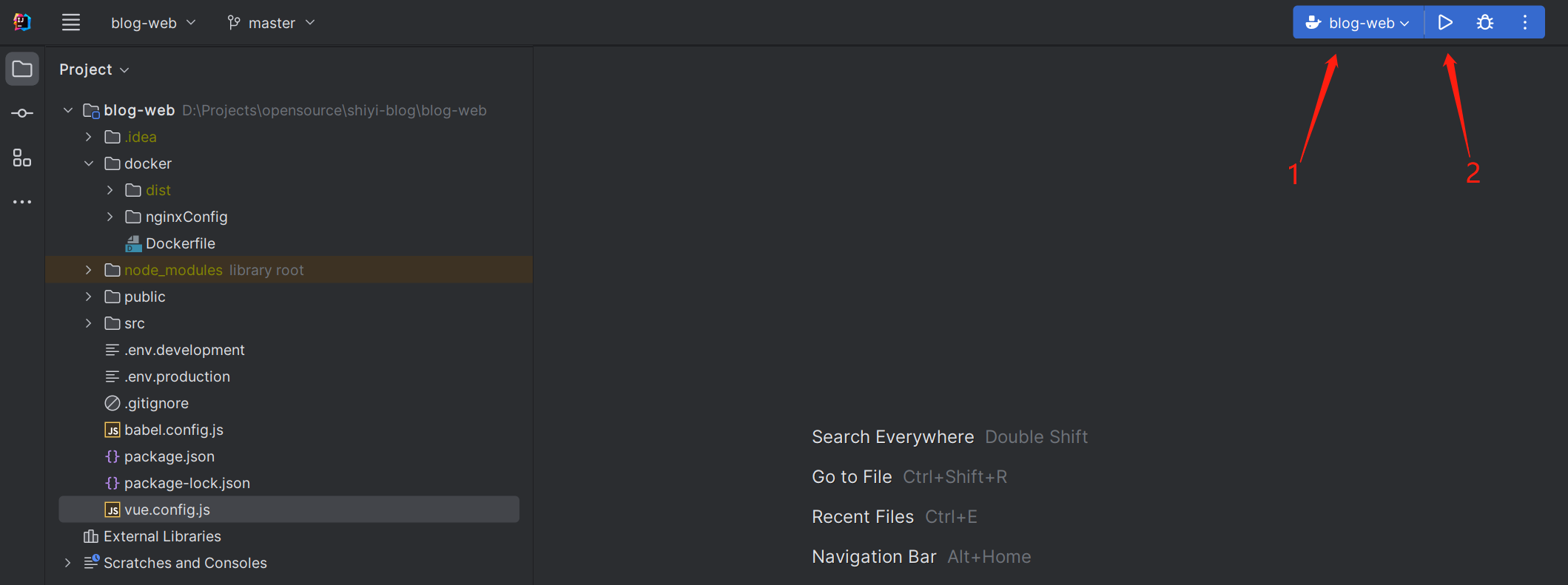Image resolution: width=1568 pixels, height=585 pixels.
Task: Expand the node_modules folder
Action: tap(89, 270)
